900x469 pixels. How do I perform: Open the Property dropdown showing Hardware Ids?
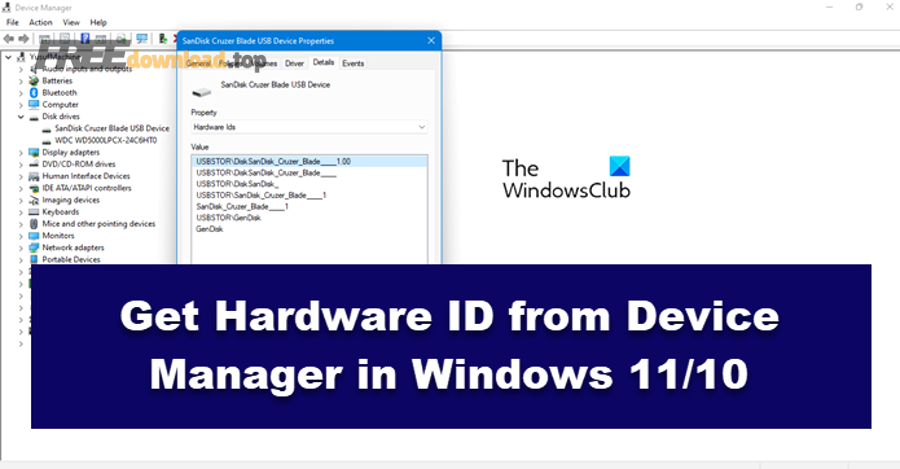(309, 127)
